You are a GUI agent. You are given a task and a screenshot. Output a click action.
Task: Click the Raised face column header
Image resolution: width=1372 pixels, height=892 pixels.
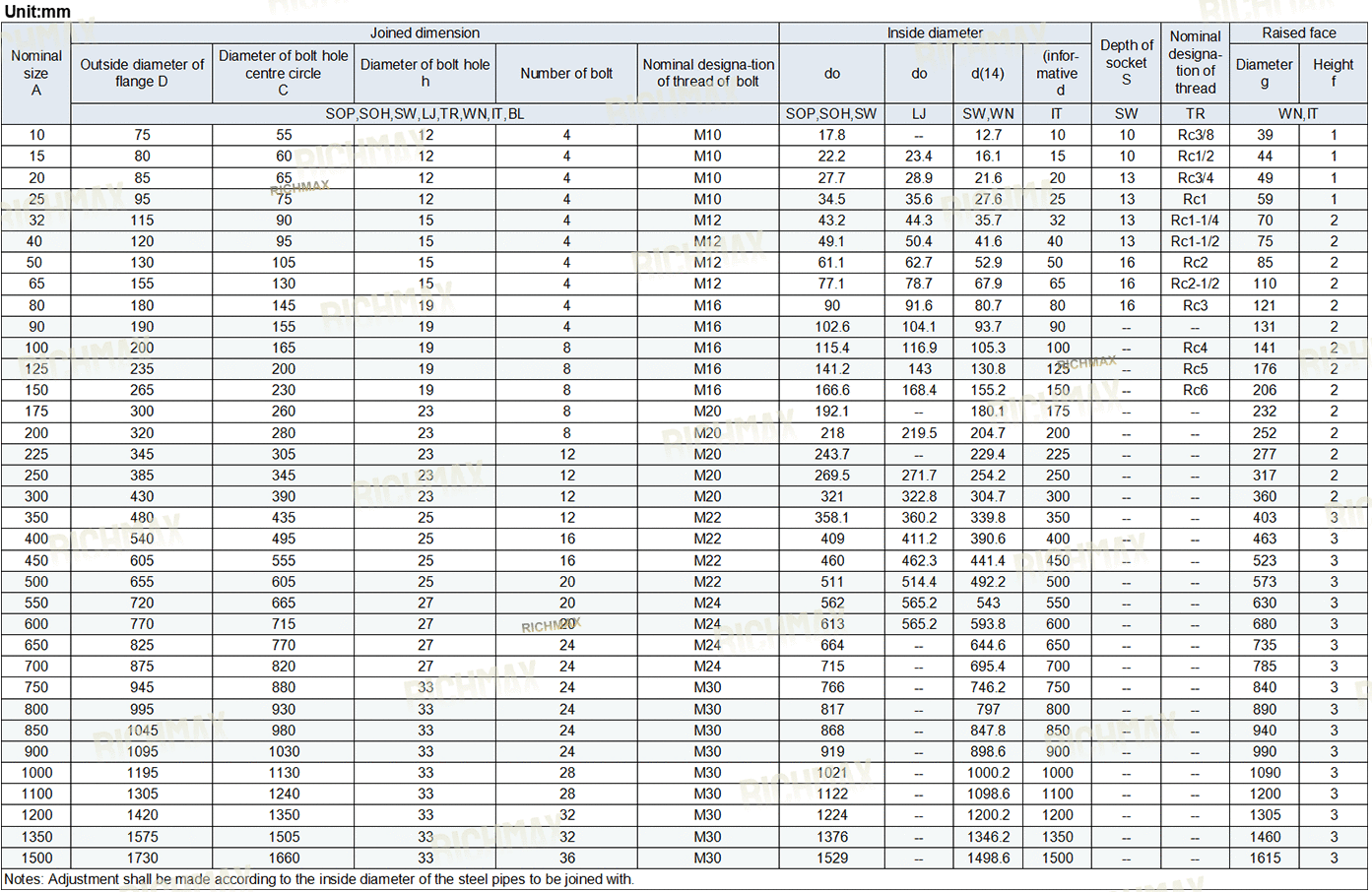pyautogui.click(x=1298, y=32)
